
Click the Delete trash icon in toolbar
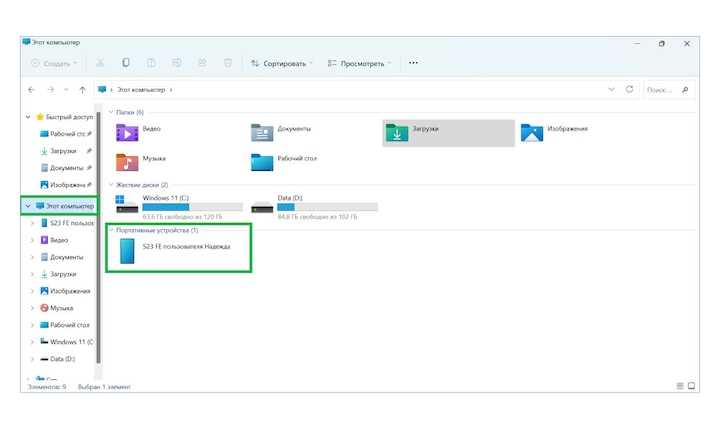click(x=228, y=63)
